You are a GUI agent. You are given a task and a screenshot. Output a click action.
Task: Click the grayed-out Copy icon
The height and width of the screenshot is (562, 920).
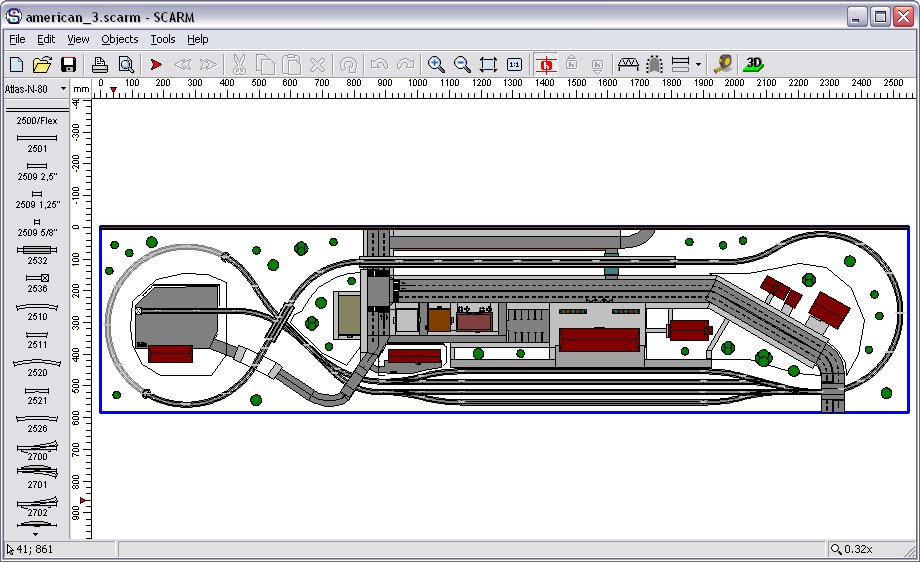(265, 64)
